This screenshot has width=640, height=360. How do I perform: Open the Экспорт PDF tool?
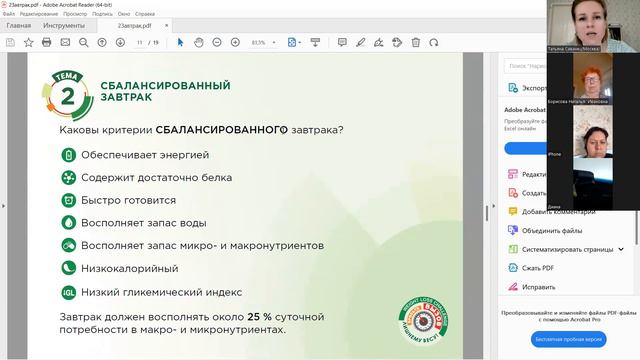click(x=527, y=88)
